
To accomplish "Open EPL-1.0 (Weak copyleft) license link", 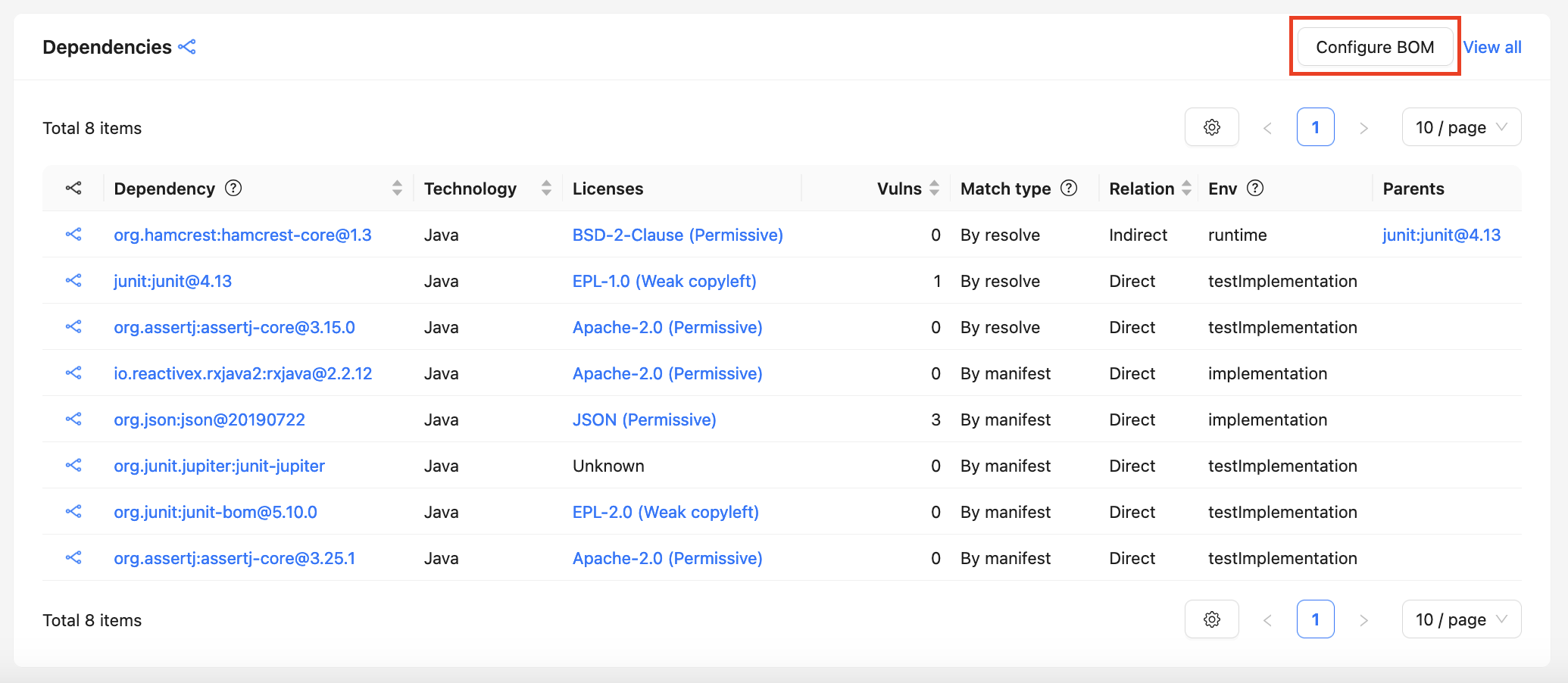I will pyautogui.click(x=664, y=281).
